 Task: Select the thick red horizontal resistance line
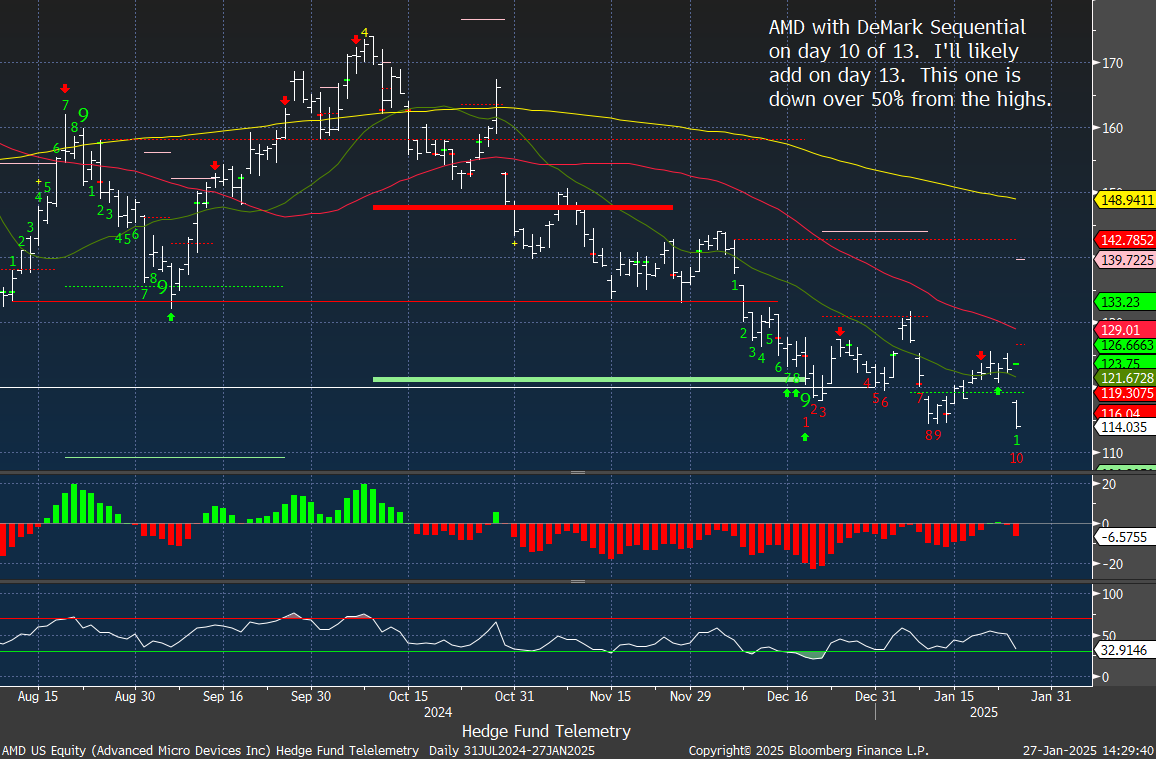(x=523, y=207)
